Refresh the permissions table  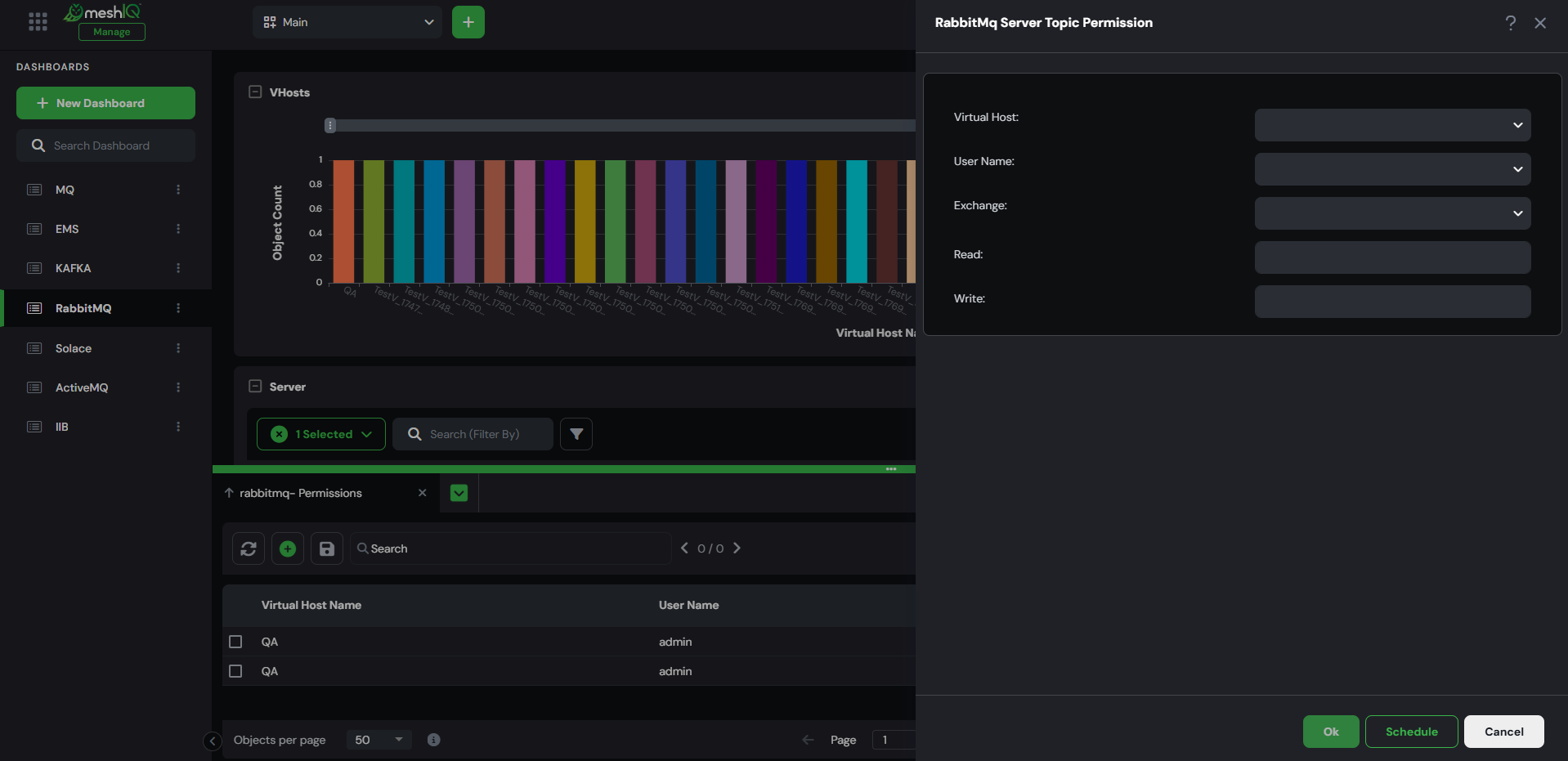(x=249, y=548)
